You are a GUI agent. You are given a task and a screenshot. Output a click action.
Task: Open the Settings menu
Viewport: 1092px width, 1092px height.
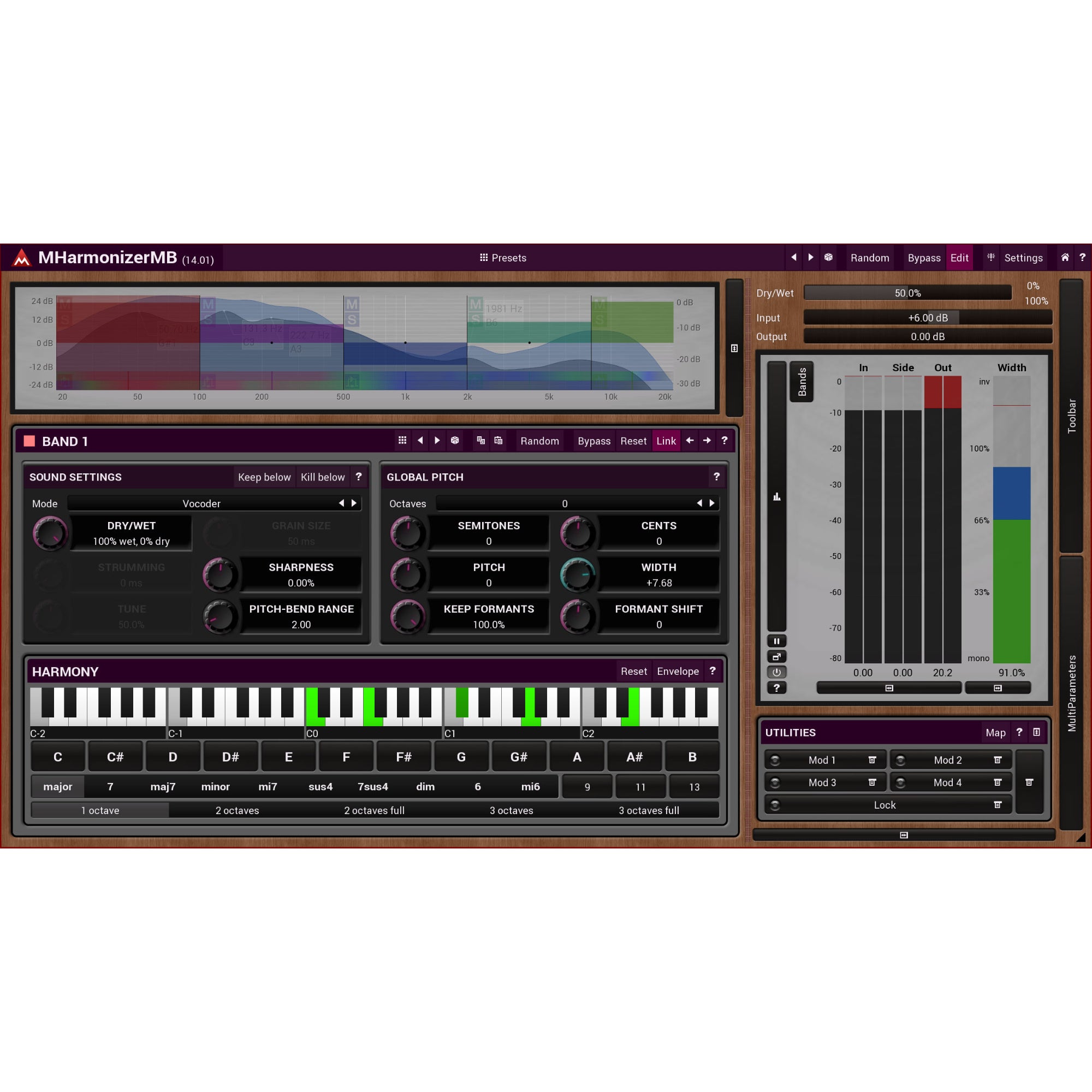(x=1023, y=258)
